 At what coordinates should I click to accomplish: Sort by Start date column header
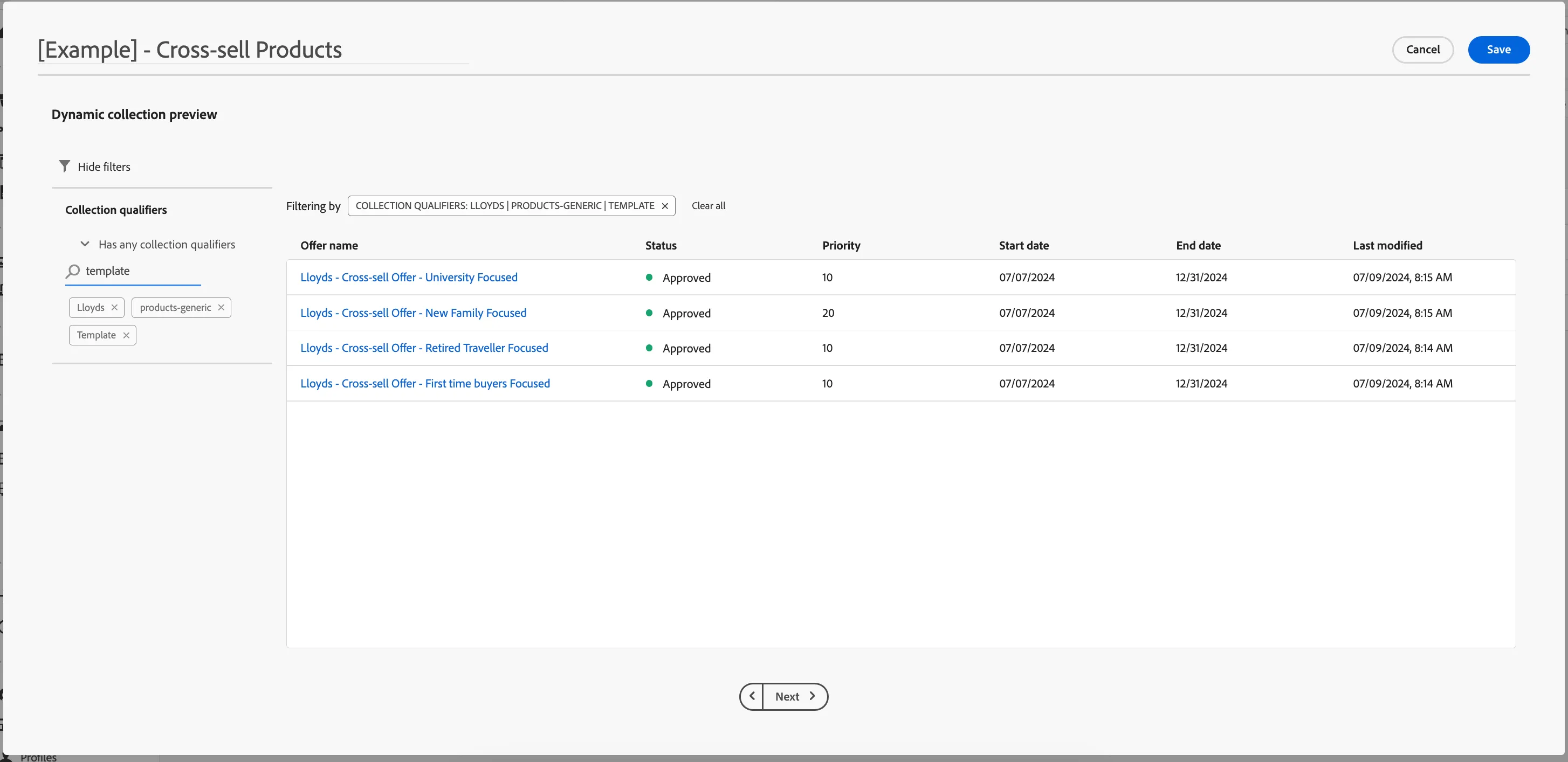pos(1024,246)
